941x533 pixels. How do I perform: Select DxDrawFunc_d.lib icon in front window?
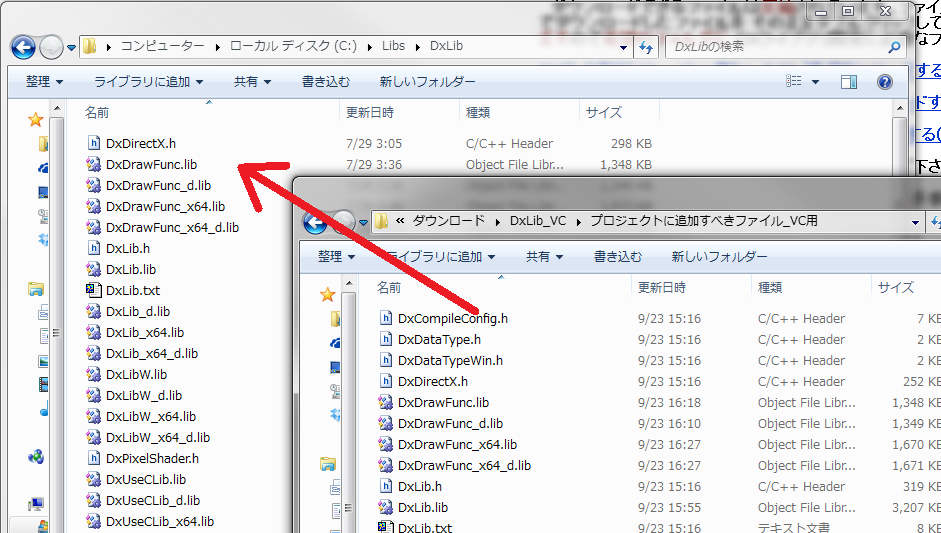(x=386, y=424)
